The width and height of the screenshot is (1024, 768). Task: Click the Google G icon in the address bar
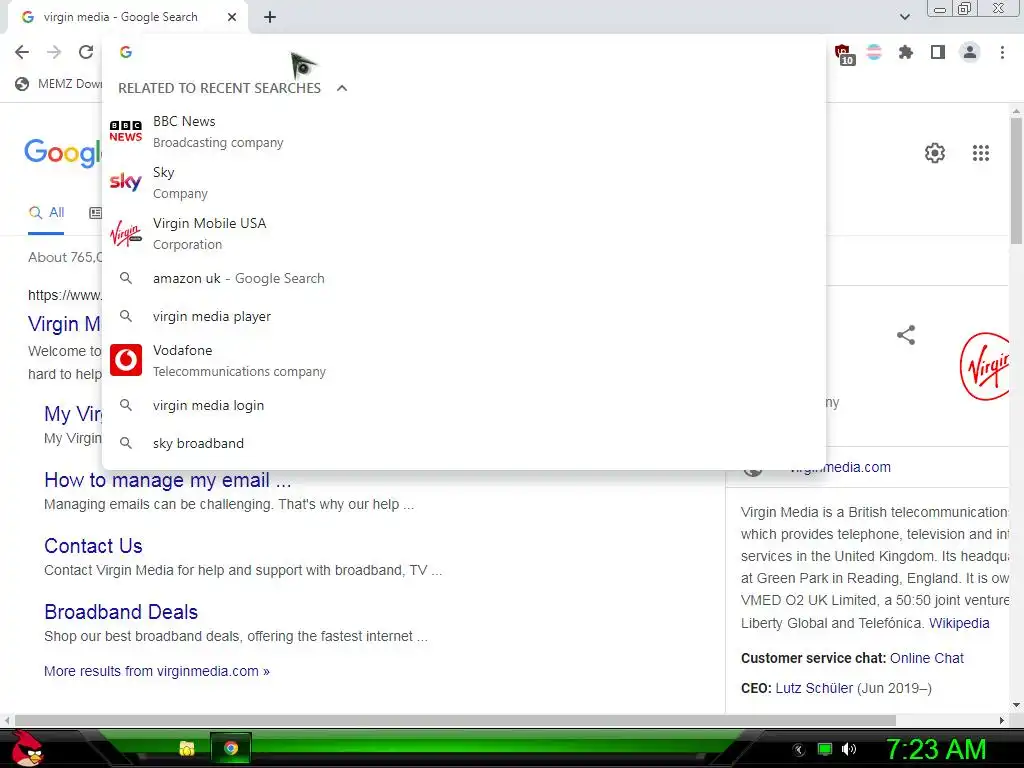point(126,52)
